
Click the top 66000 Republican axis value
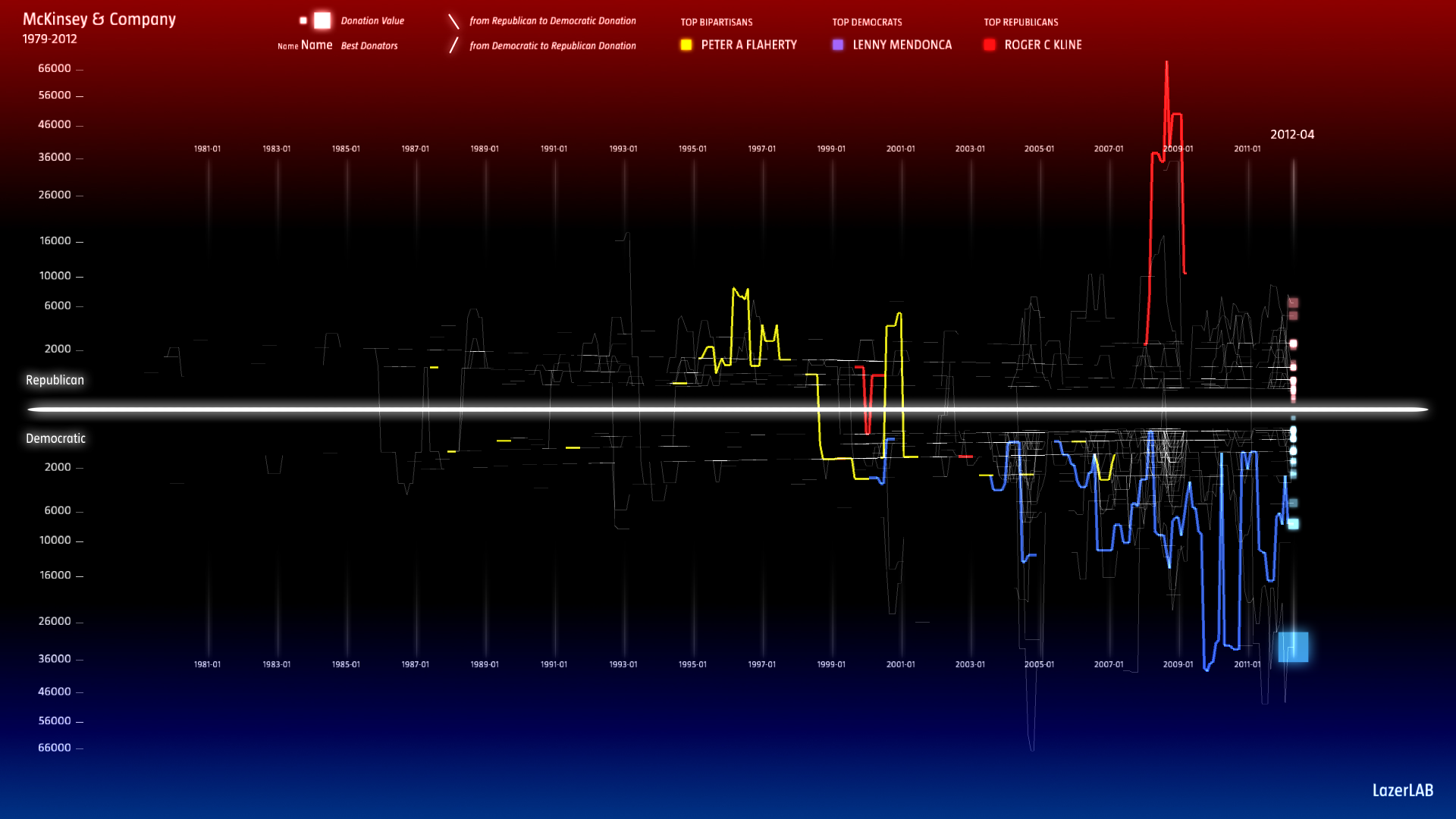55,68
